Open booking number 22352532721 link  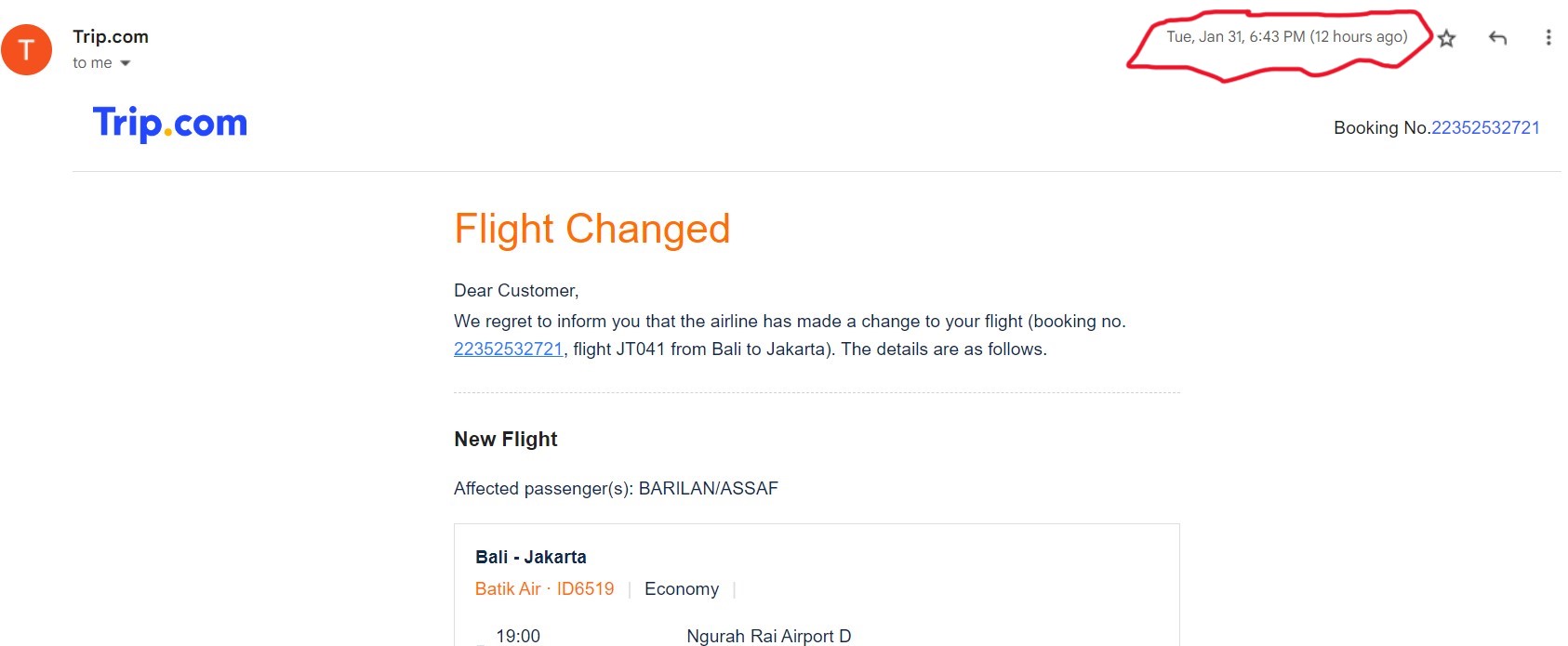(x=1483, y=127)
